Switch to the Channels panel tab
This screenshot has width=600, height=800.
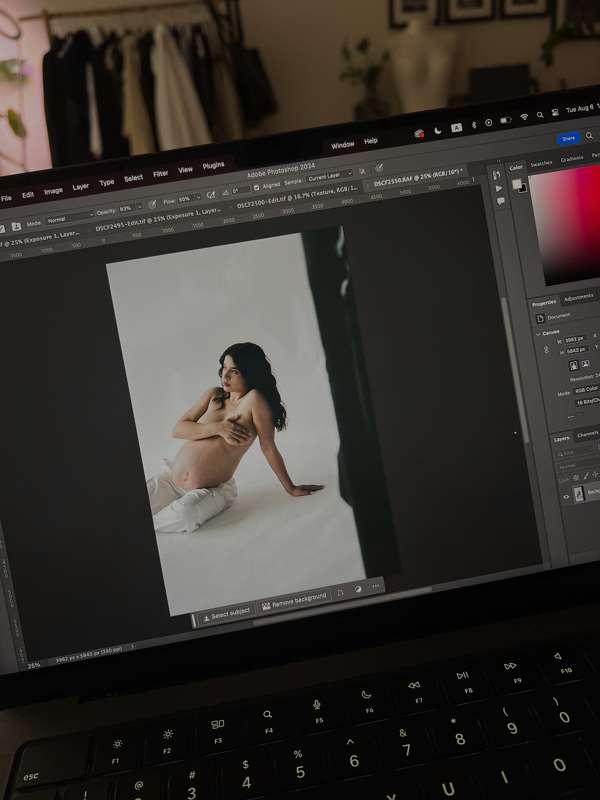(x=587, y=434)
